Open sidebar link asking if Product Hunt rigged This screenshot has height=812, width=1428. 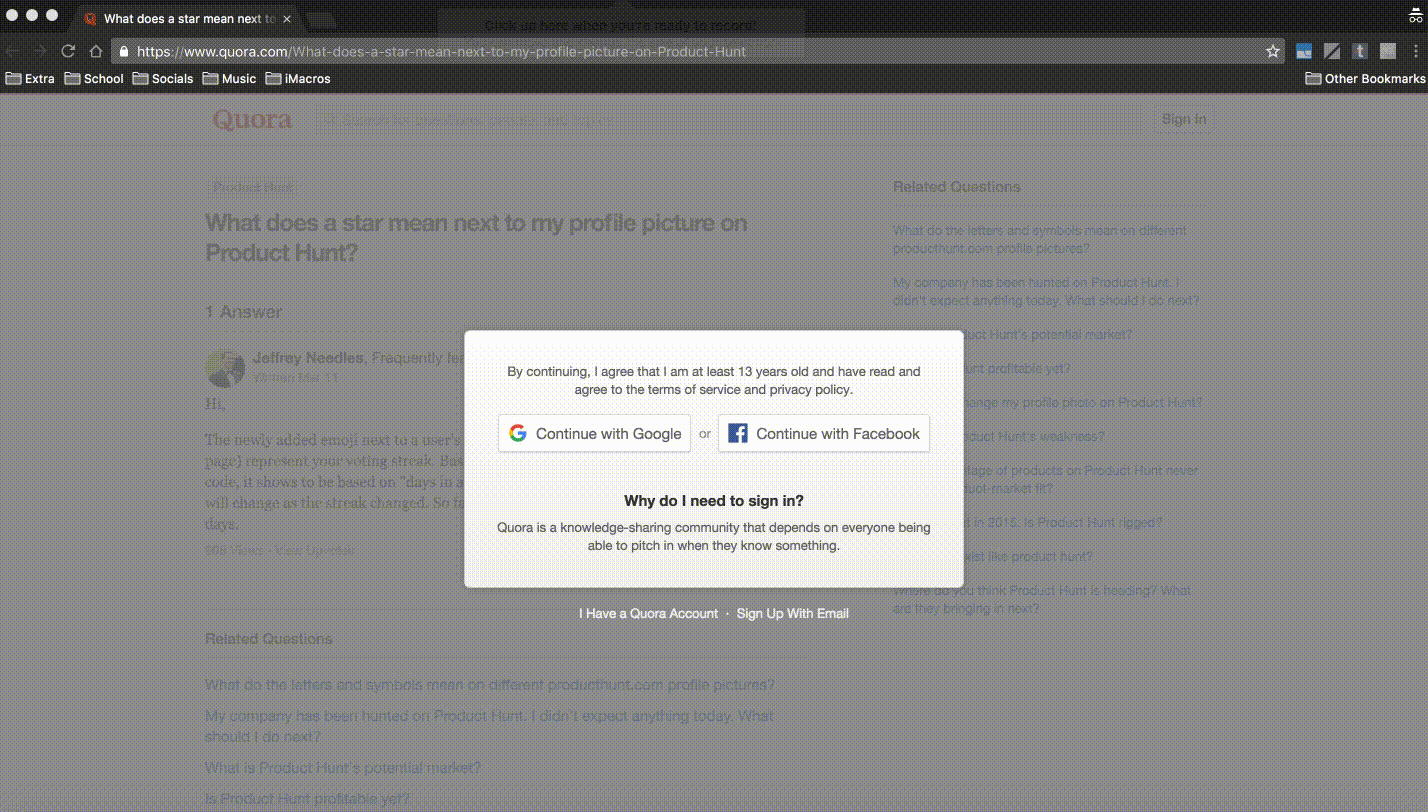(1028, 522)
